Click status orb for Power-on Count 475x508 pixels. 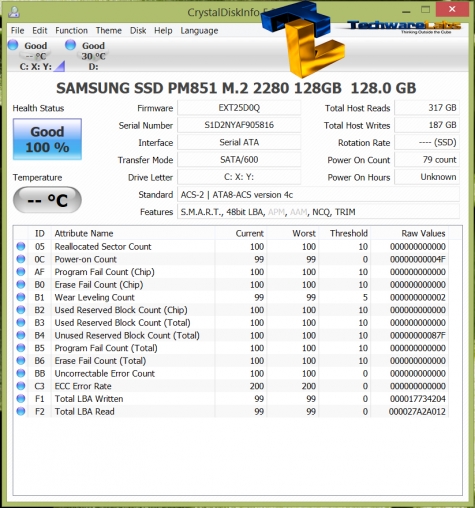click(21, 259)
